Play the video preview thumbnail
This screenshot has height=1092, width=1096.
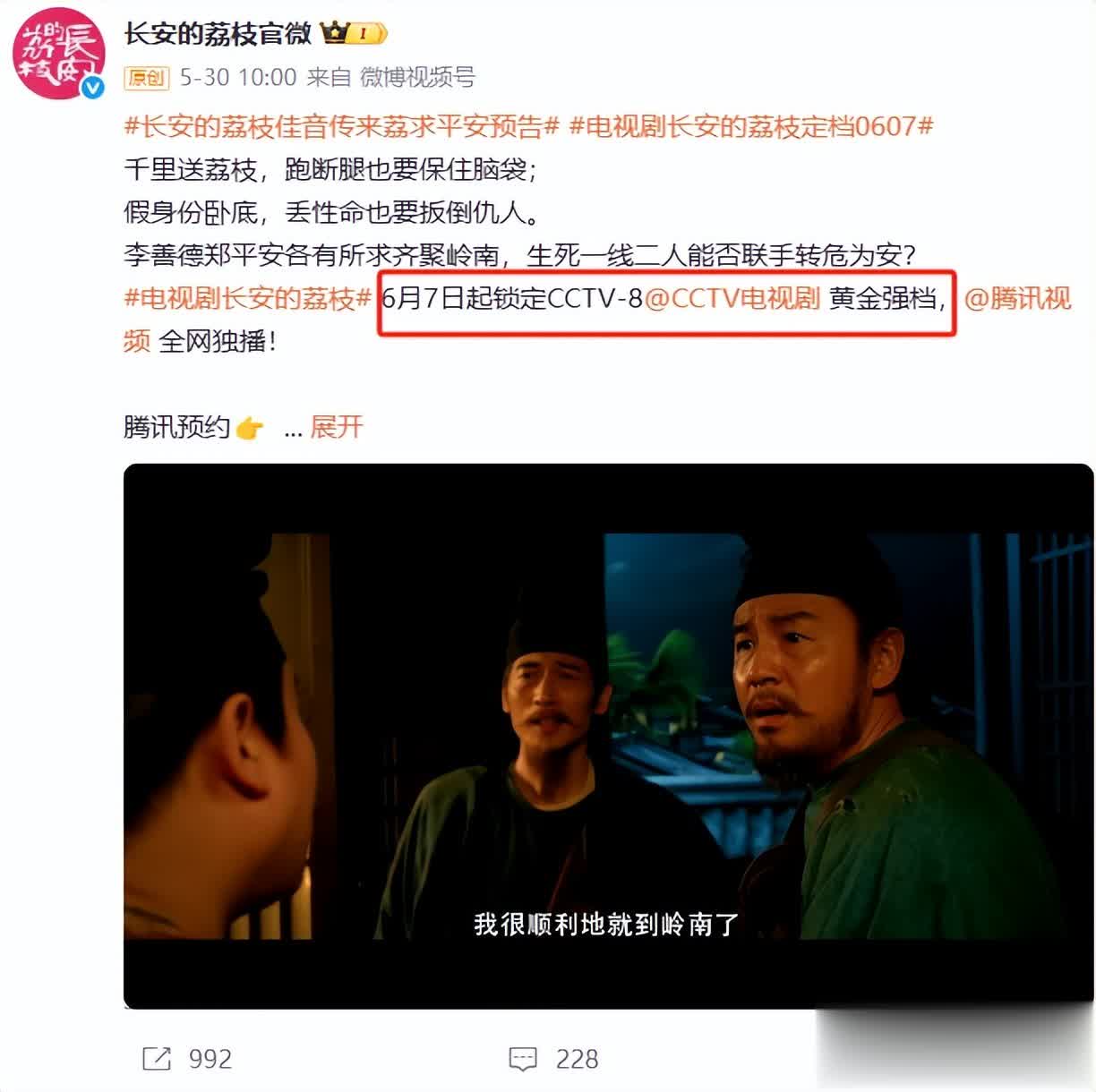[608, 736]
